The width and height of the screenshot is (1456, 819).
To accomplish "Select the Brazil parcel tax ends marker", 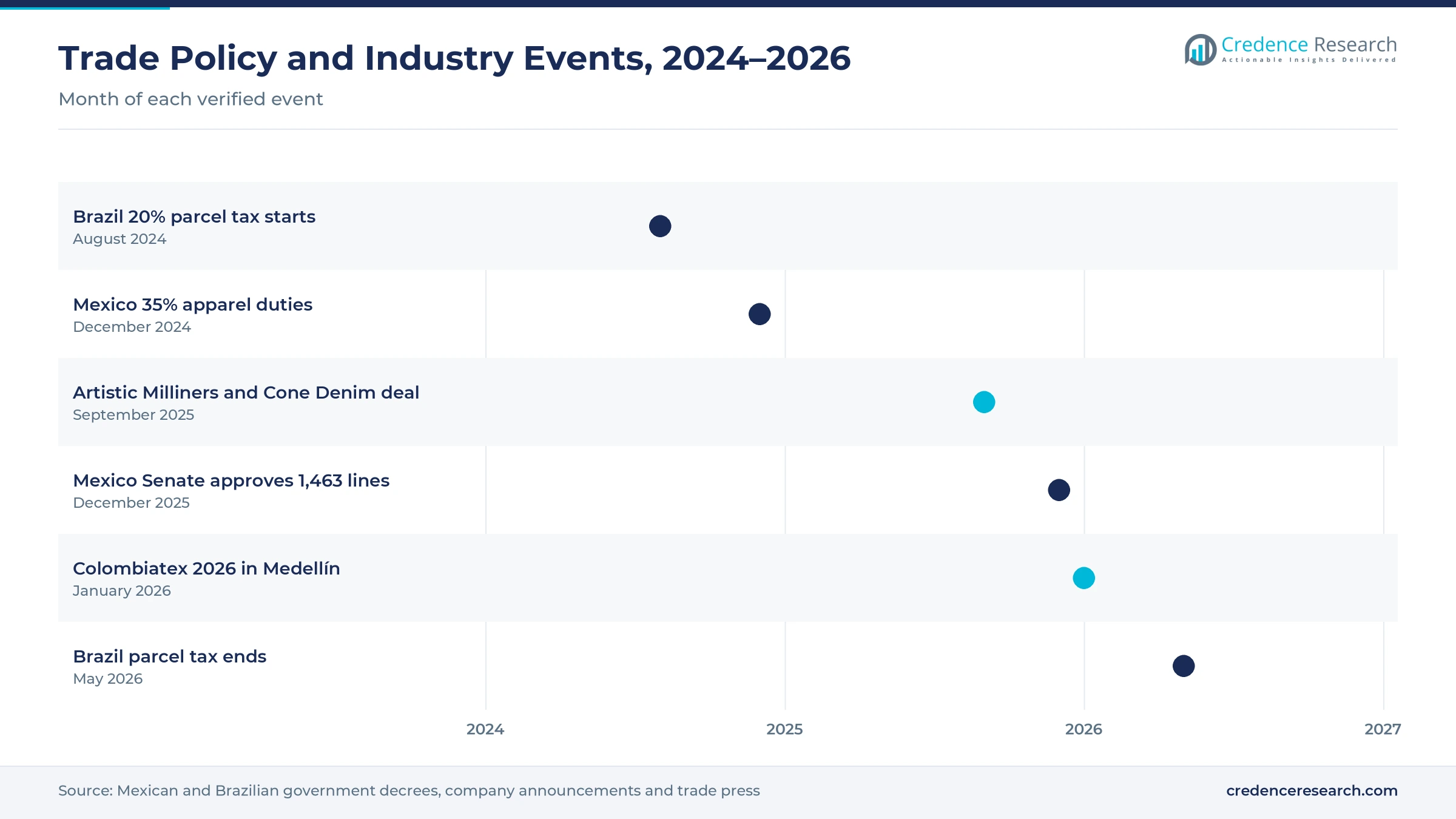I will click(1184, 666).
